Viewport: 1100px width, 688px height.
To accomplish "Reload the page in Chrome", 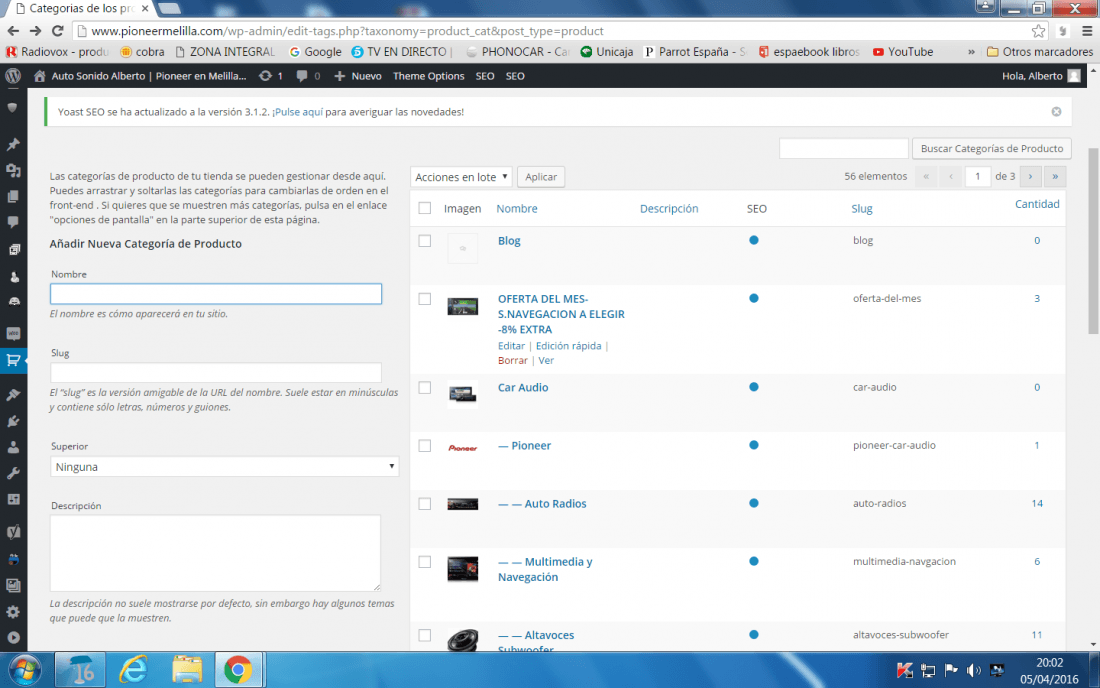I will [58, 31].
